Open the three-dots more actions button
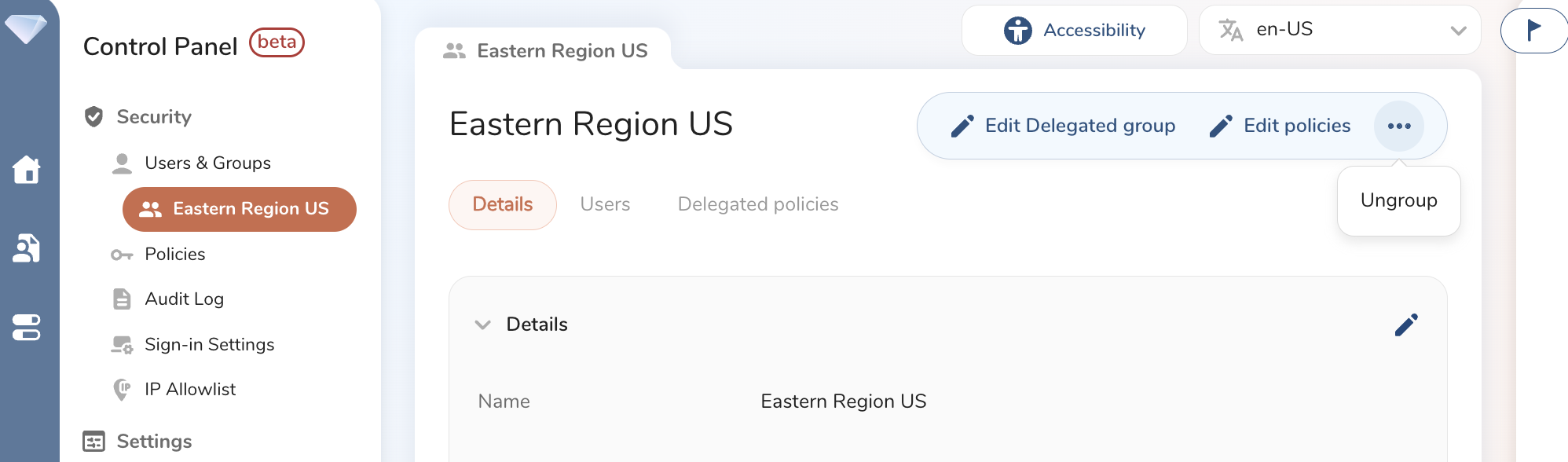The image size is (1568, 462). (x=1398, y=126)
